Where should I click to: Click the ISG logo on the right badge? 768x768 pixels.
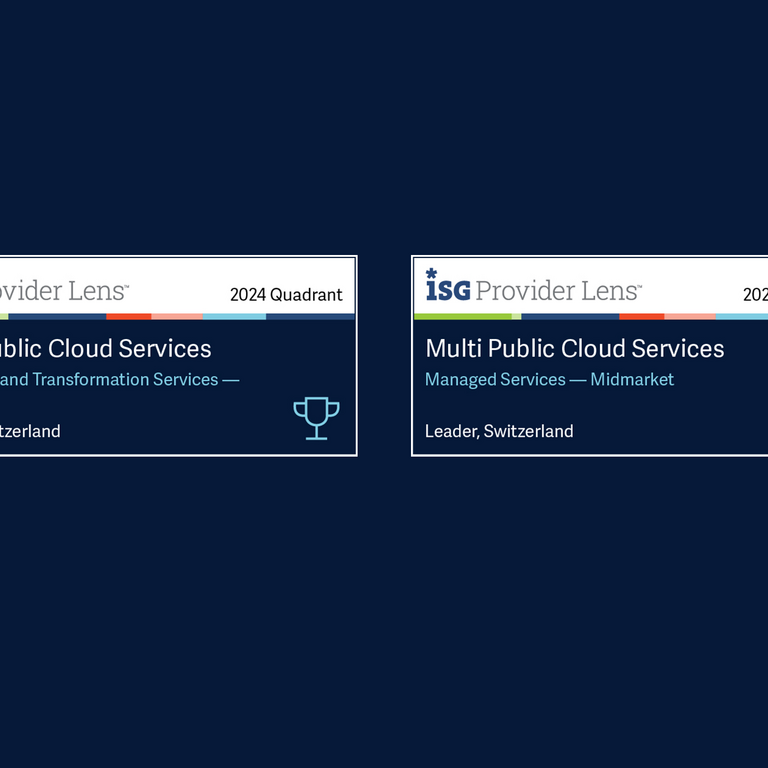pos(448,285)
